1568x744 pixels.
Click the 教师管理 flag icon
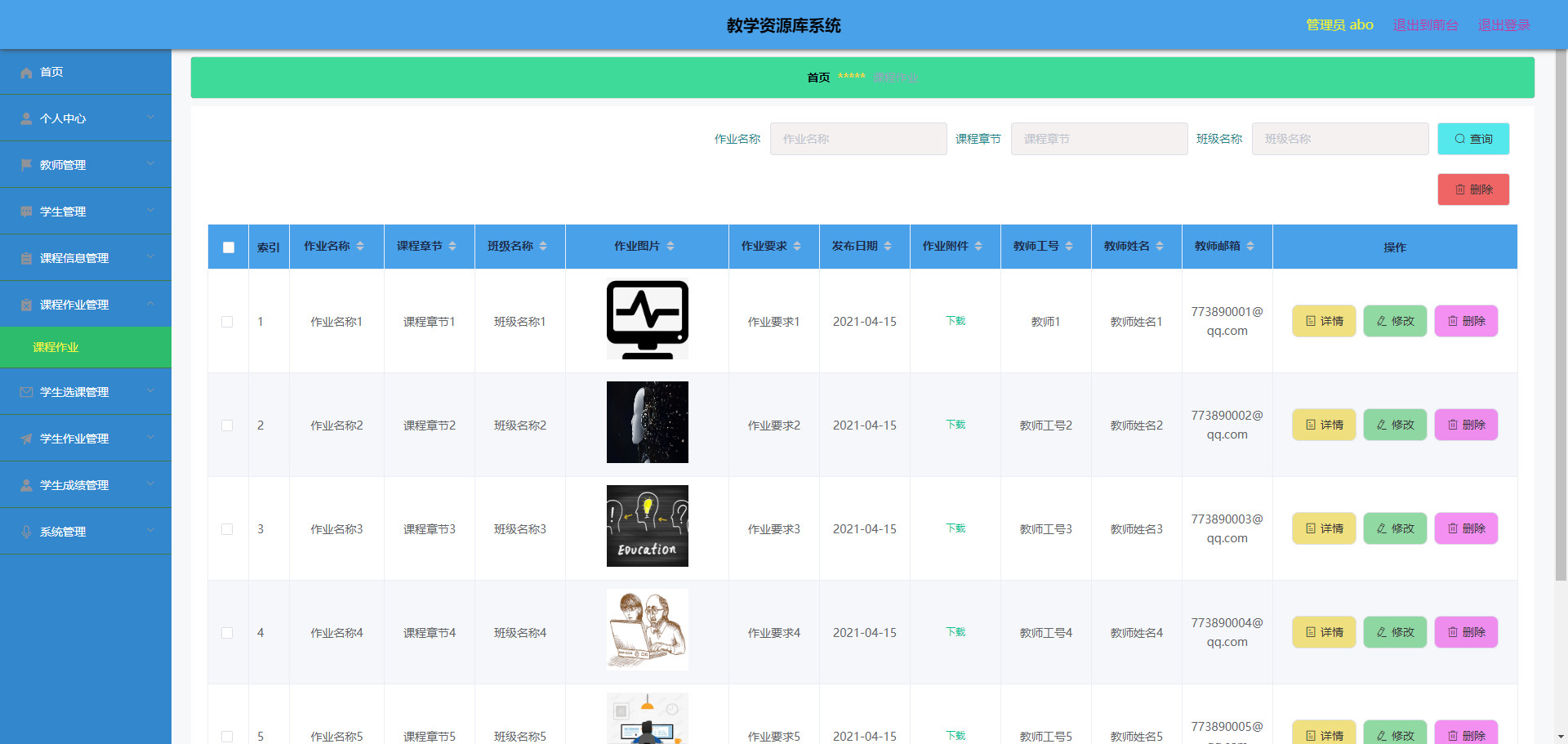pos(26,165)
